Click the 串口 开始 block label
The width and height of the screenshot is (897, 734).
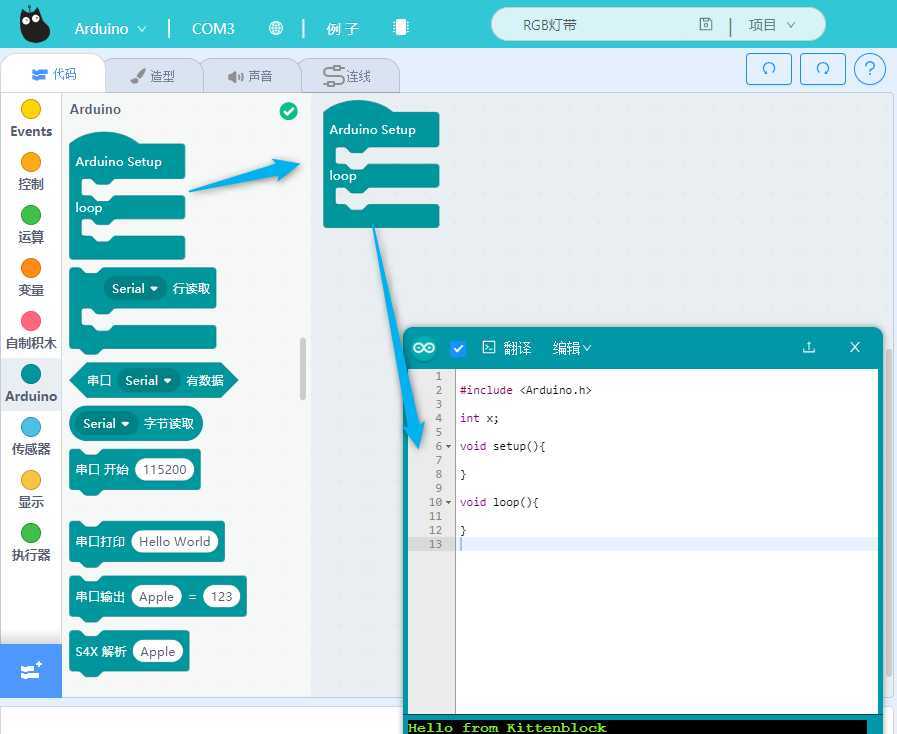click(x=102, y=470)
